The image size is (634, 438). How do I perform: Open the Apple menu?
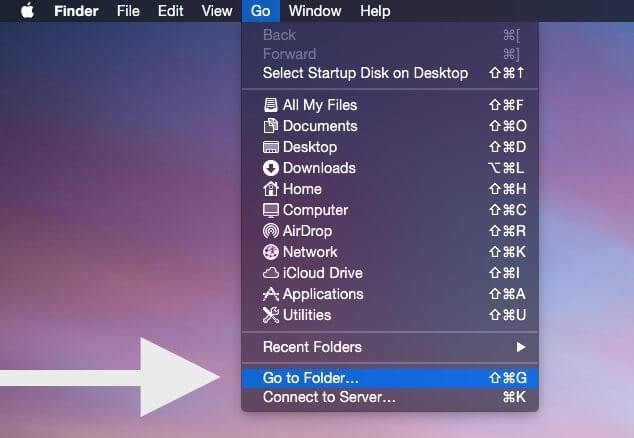27,11
